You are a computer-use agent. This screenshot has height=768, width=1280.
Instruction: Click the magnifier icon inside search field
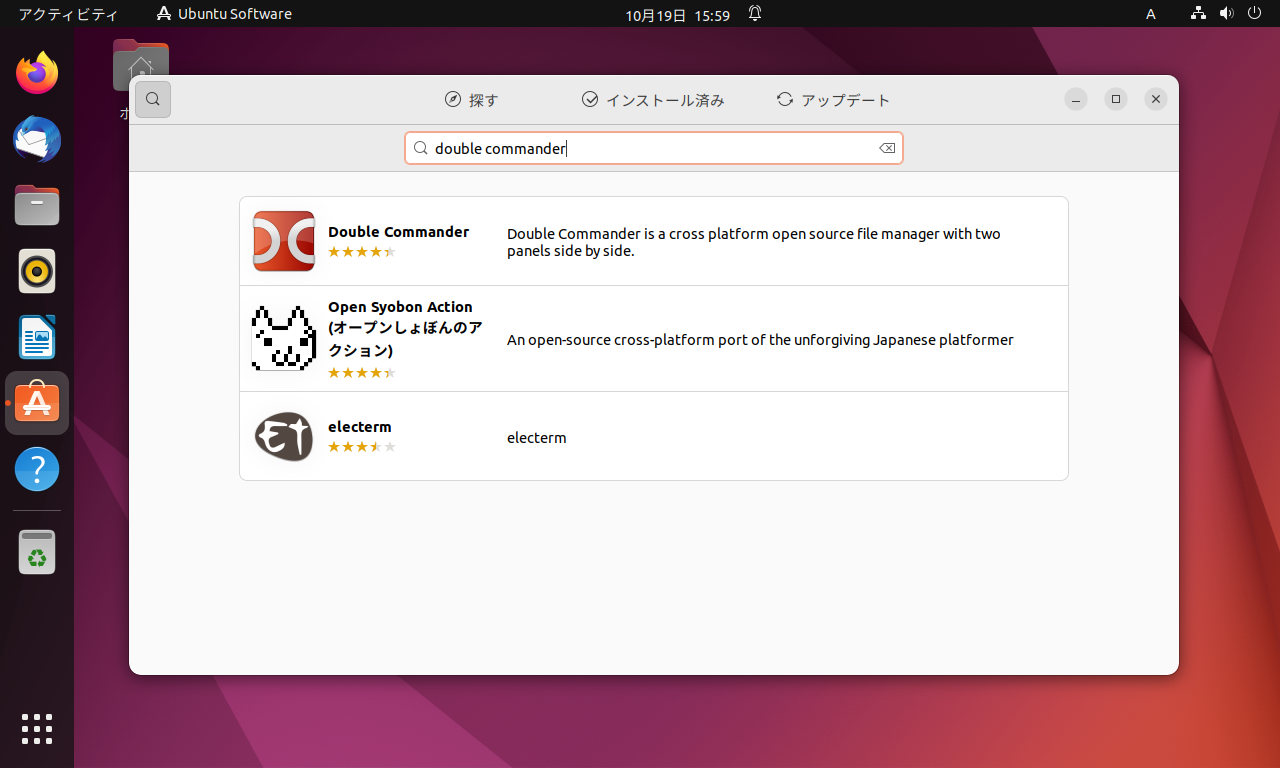click(x=421, y=148)
